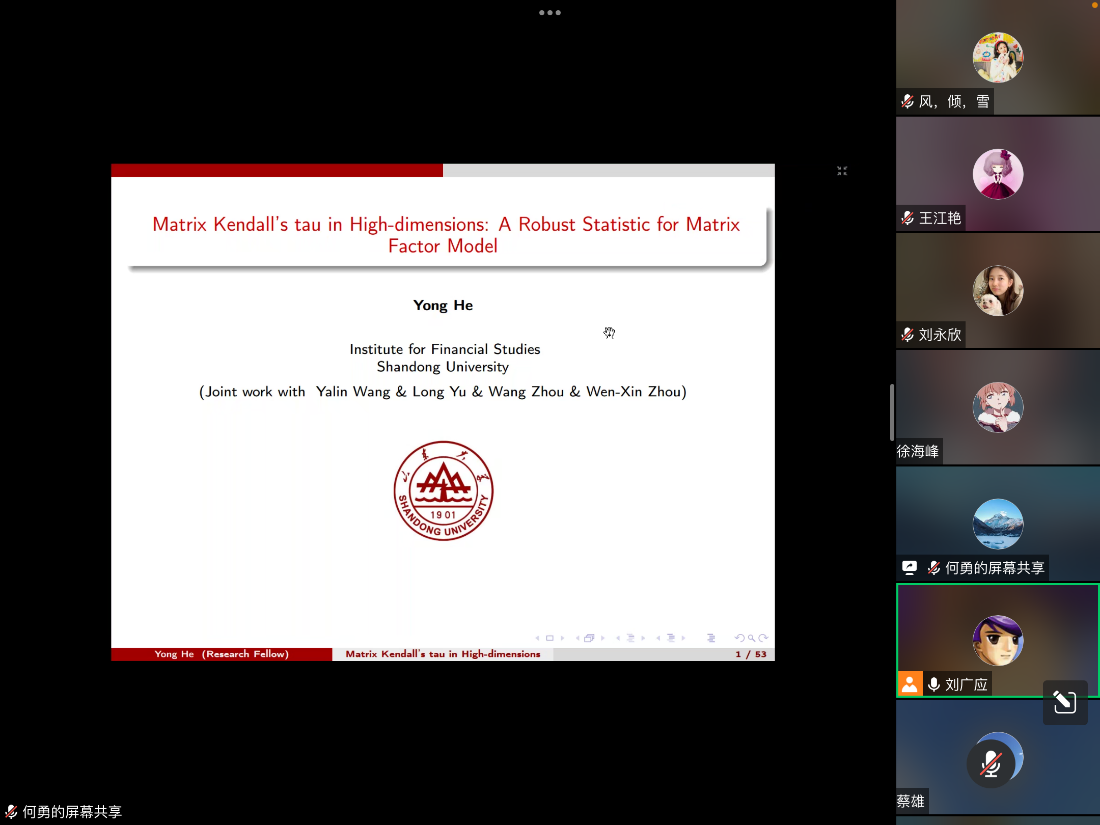Click the Beamer search magnifier icon
This screenshot has height=825, width=1100.
tap(751, 638)
